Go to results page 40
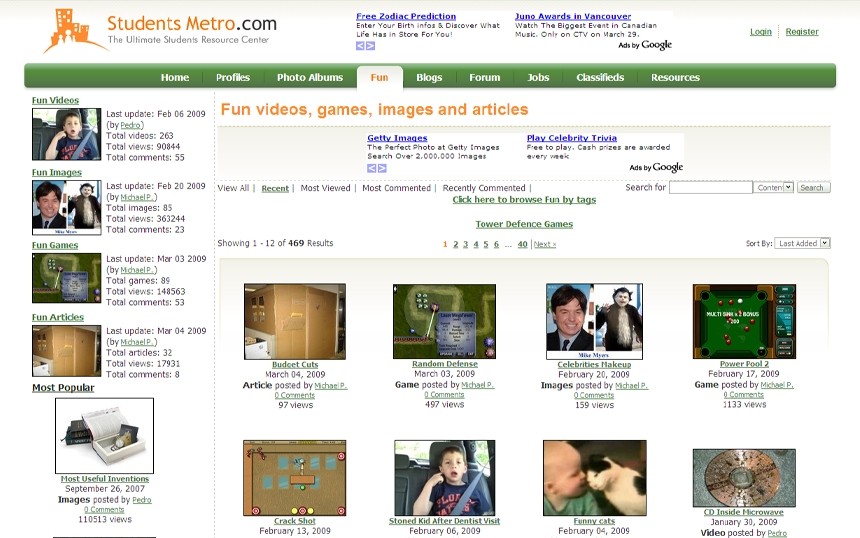This screenshot has width=860, height=538. [x=522, y=245]
